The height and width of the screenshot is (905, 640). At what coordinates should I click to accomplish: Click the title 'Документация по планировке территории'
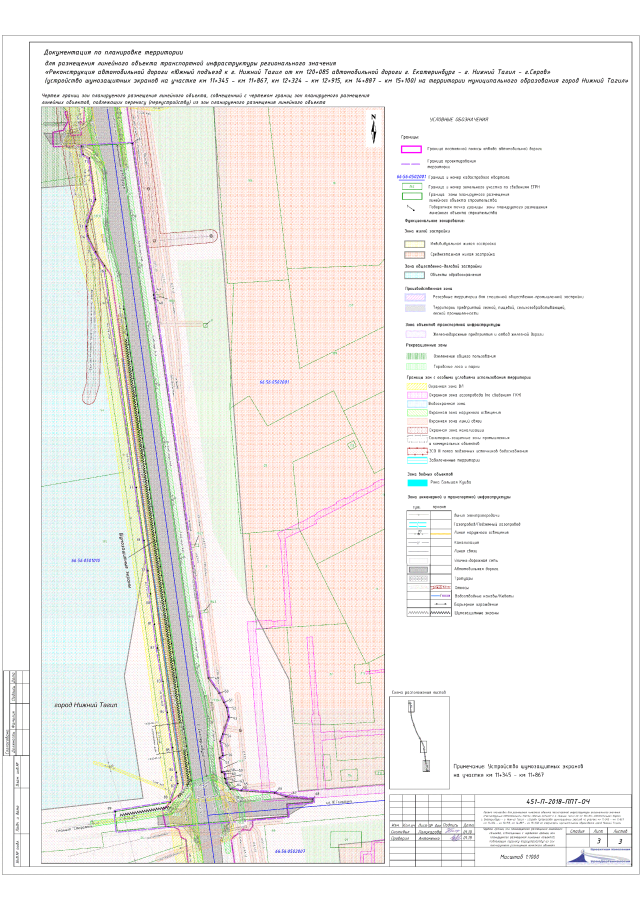114,53
